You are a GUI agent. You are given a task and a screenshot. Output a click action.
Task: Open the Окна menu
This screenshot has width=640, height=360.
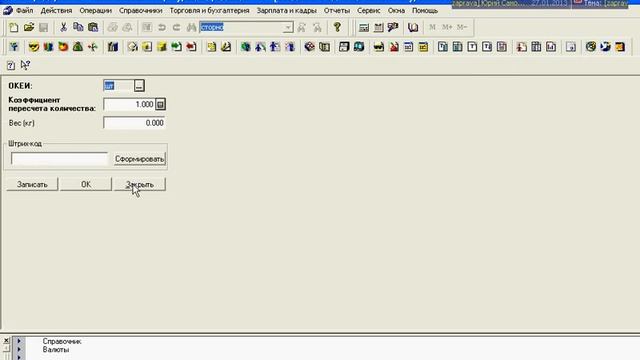coord(396,11)
